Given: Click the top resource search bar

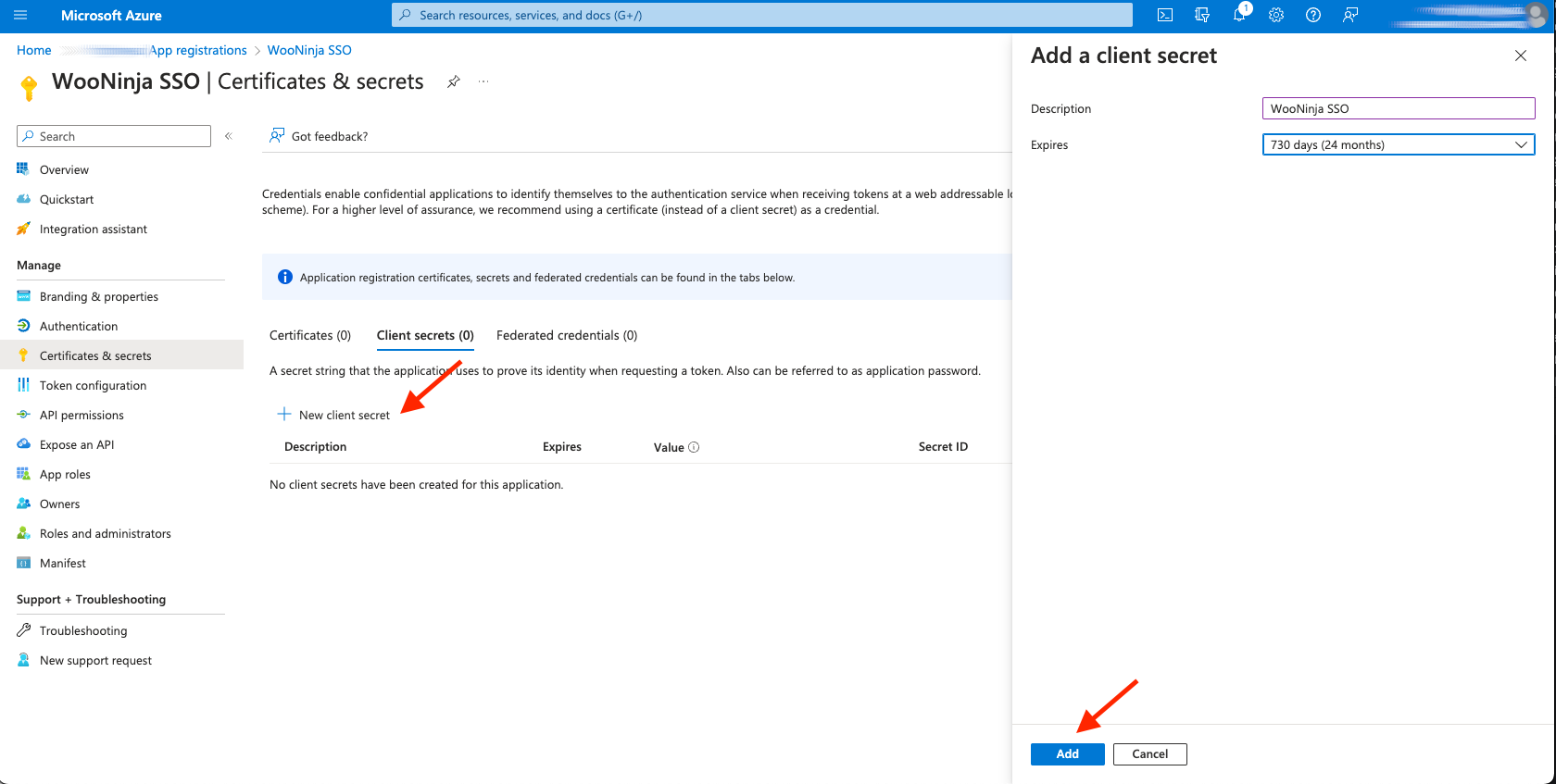Looking at the screenshot, I should (761, 15).
